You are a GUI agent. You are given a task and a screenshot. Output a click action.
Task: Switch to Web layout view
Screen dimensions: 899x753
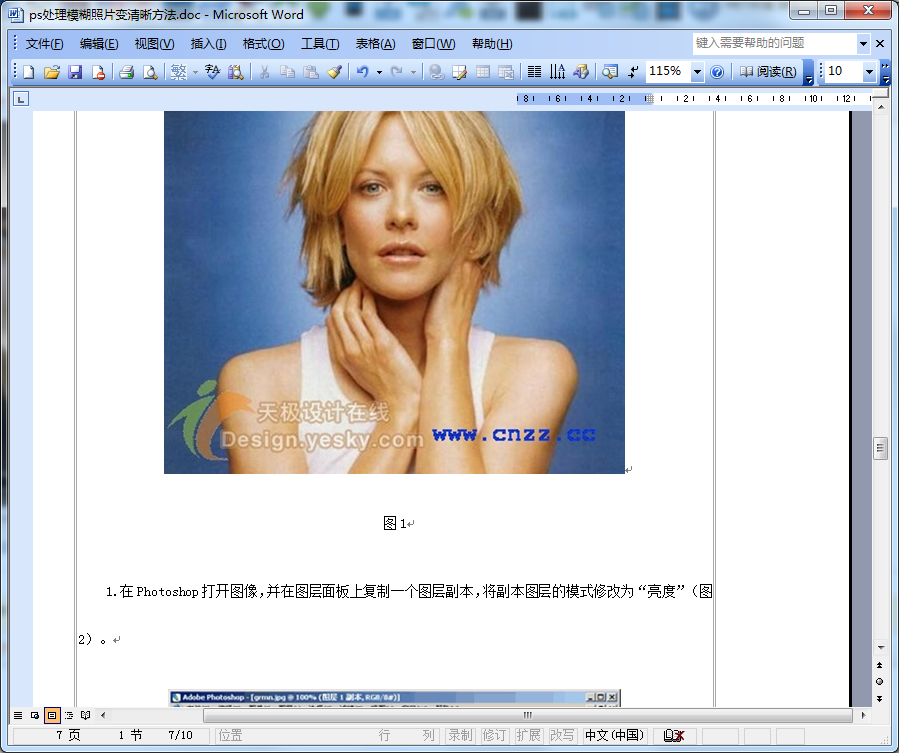pos(35,715)
